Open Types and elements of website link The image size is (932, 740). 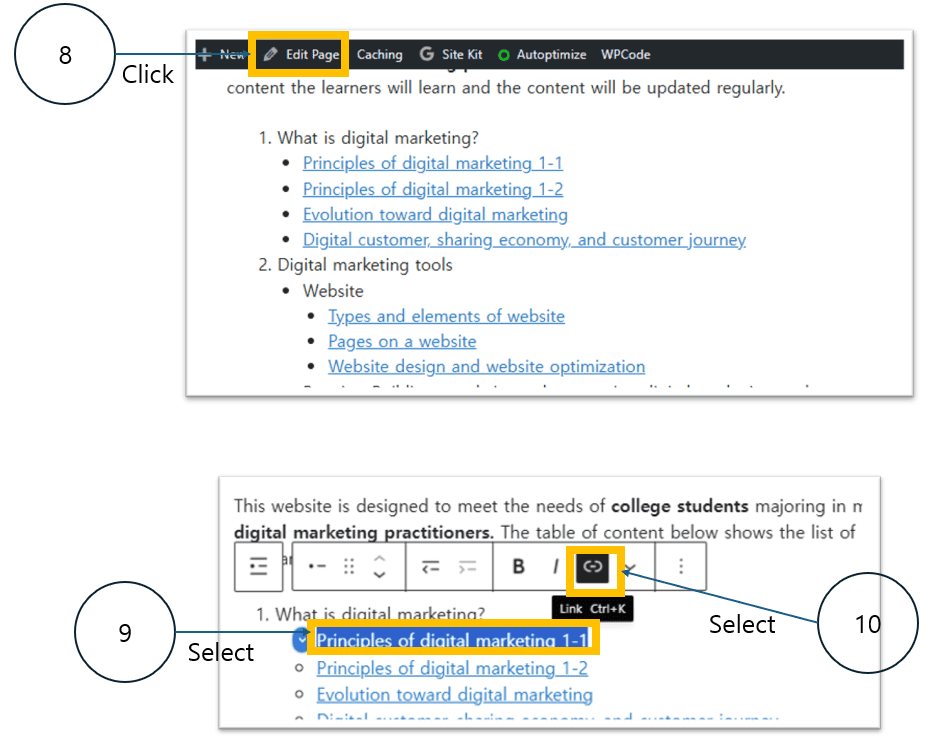tap(446, 316)
